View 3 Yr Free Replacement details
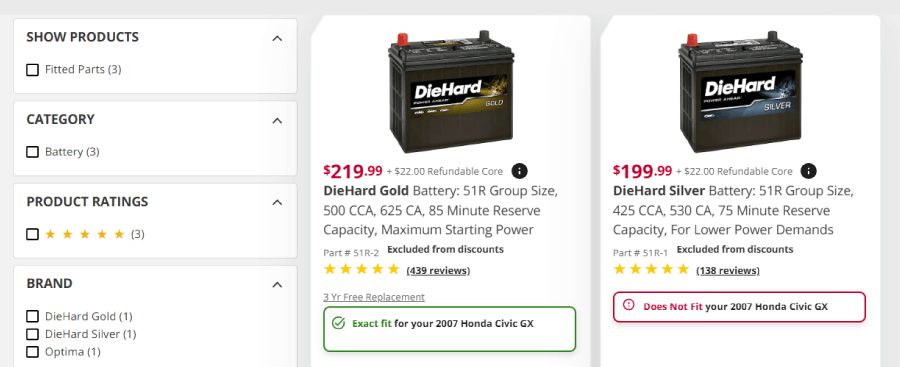This screenshot has width=900, height=367. click(374, 297)
